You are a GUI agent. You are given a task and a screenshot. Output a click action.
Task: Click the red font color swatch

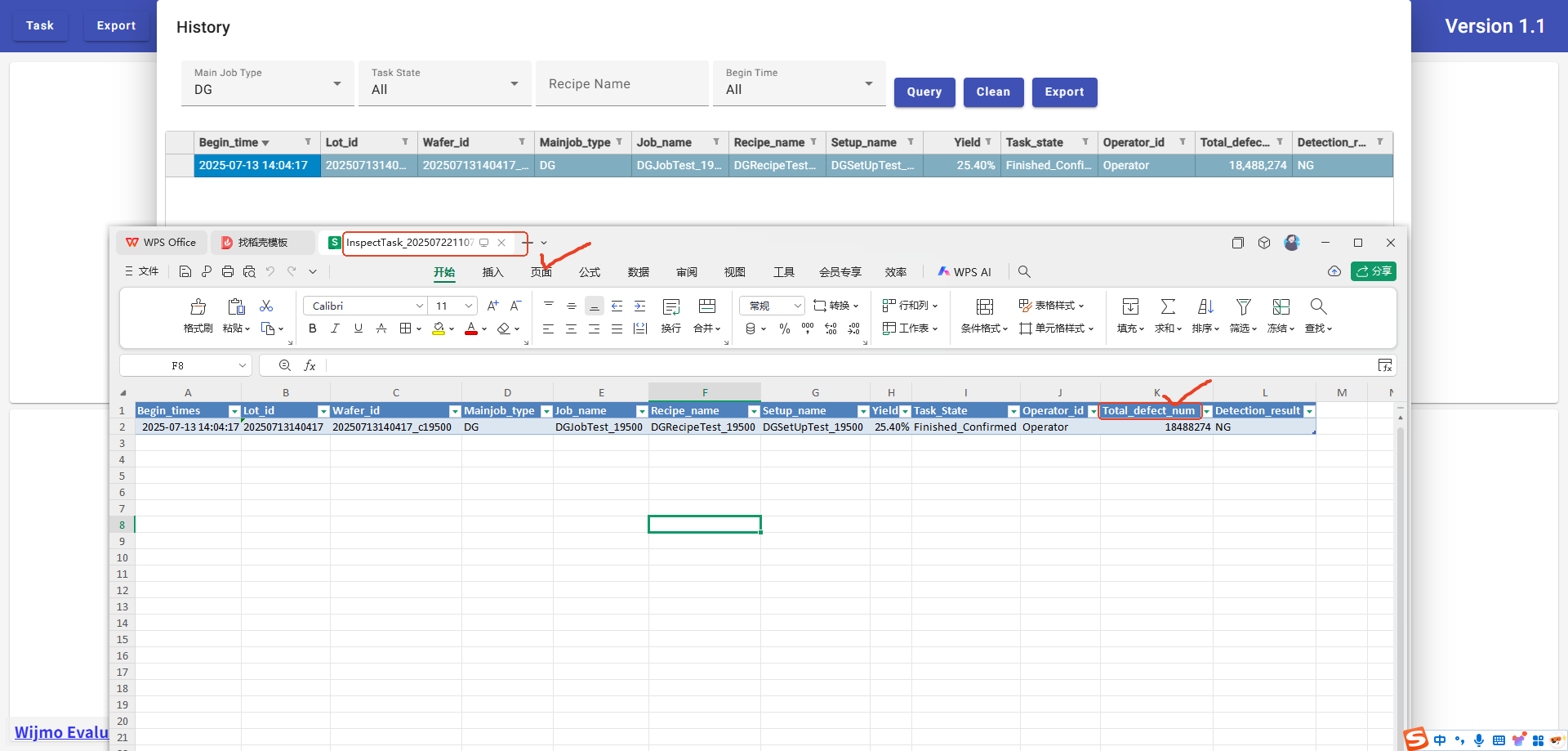click(471, 329)
